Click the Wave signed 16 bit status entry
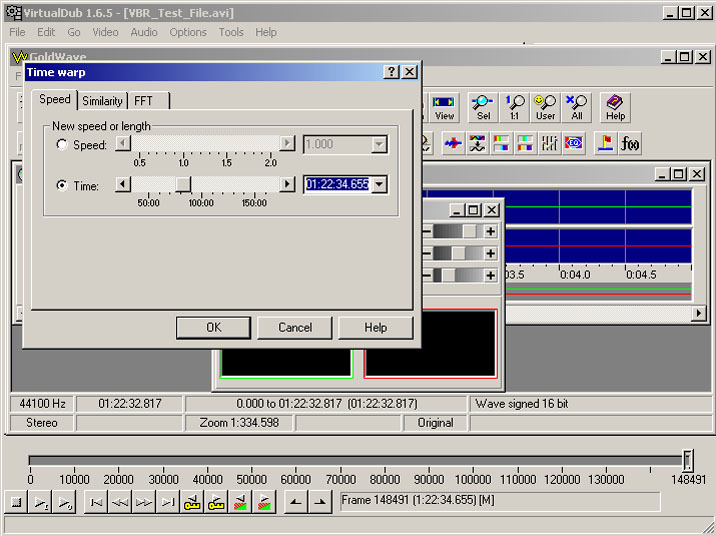 point(590,404)
